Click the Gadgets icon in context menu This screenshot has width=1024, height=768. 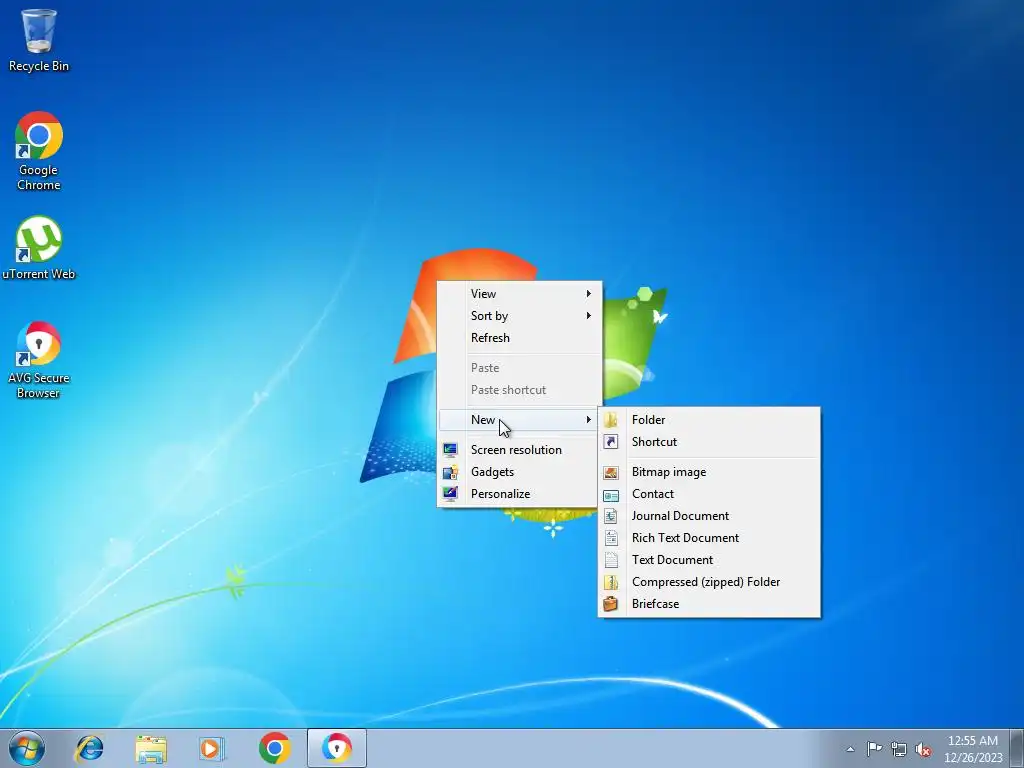click(x=450, y=472)
